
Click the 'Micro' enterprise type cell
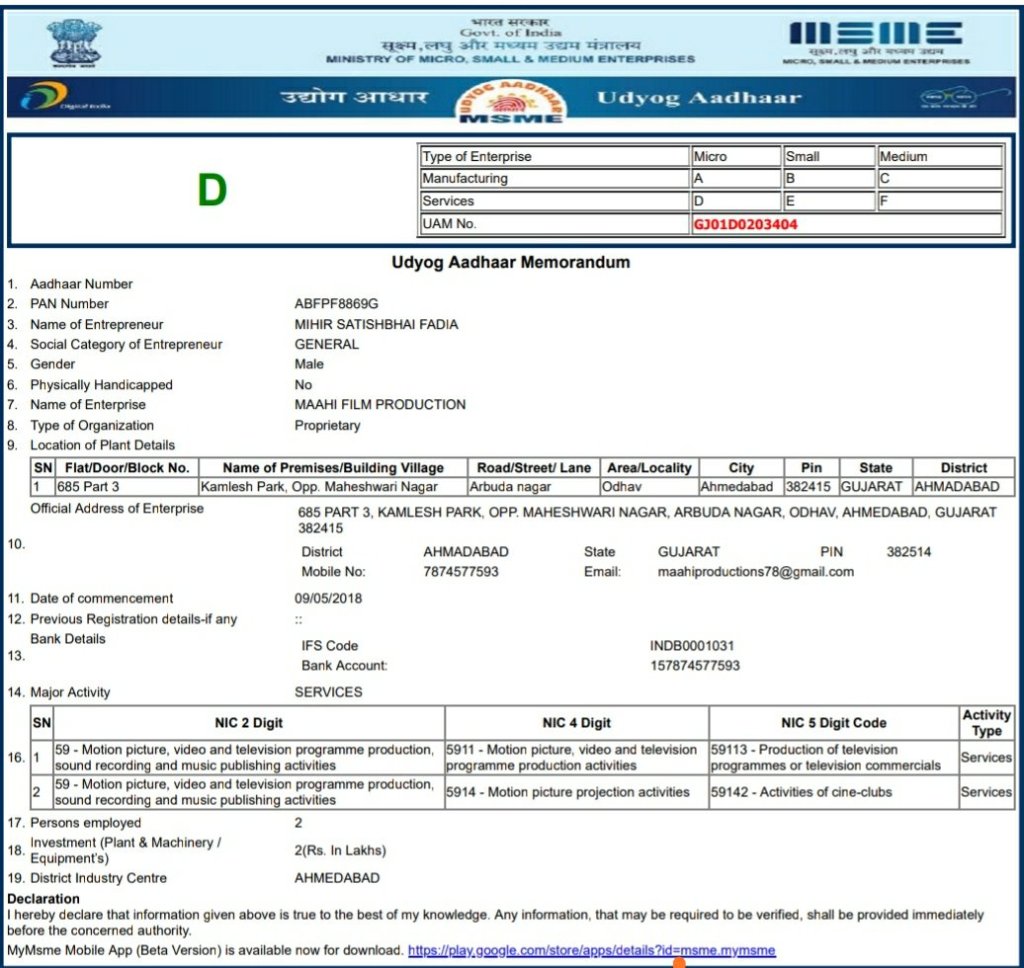(735, 157)
